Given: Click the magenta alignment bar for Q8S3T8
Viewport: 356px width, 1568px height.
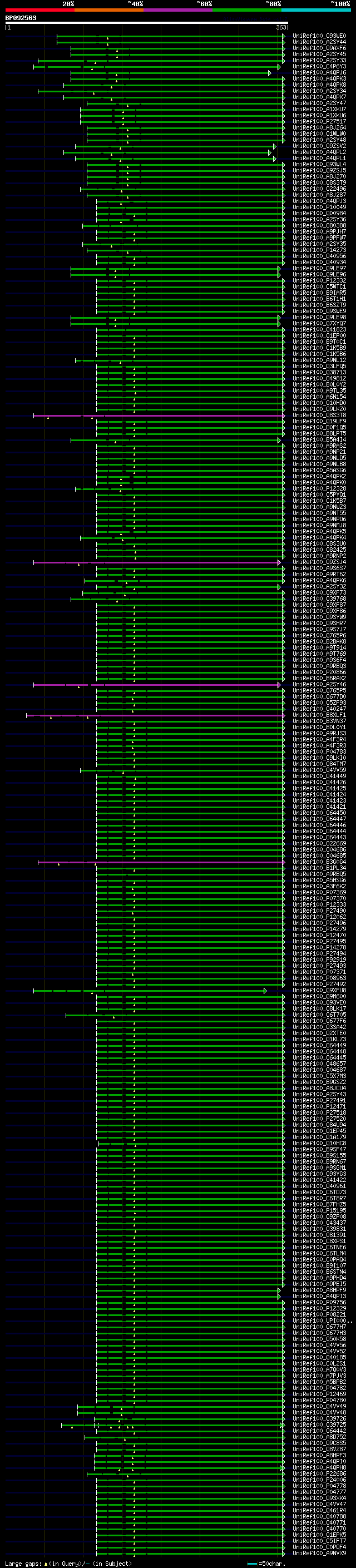Looking at the screenshot, I should coord(158,416).
